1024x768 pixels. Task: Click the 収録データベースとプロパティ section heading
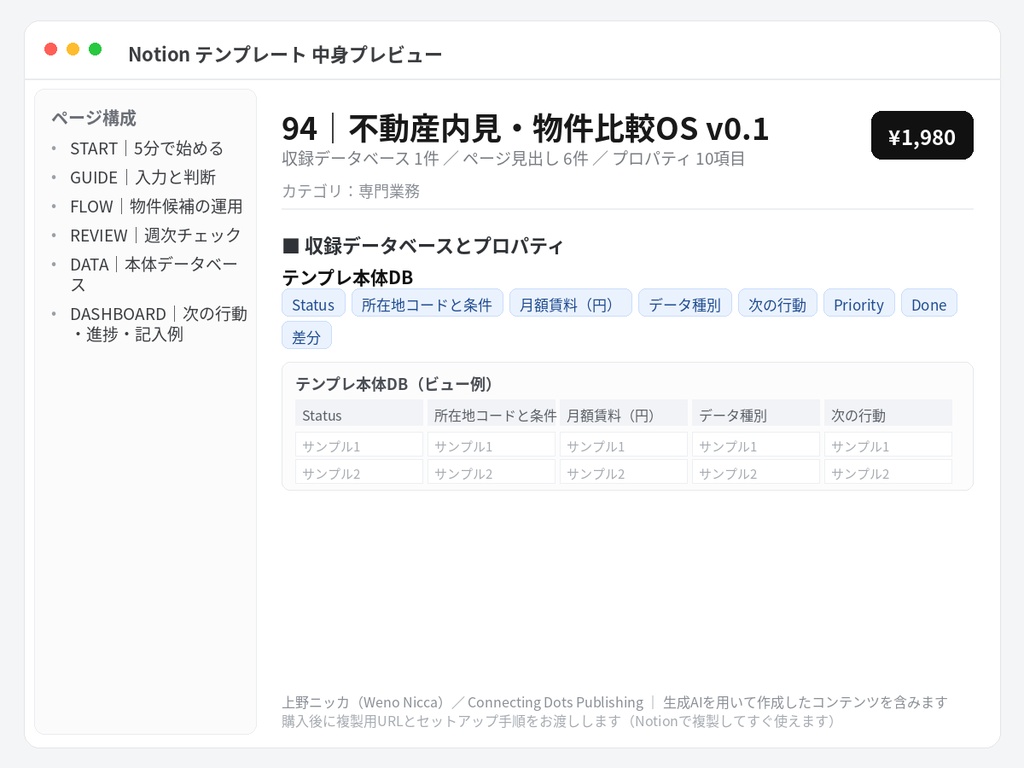423,246
